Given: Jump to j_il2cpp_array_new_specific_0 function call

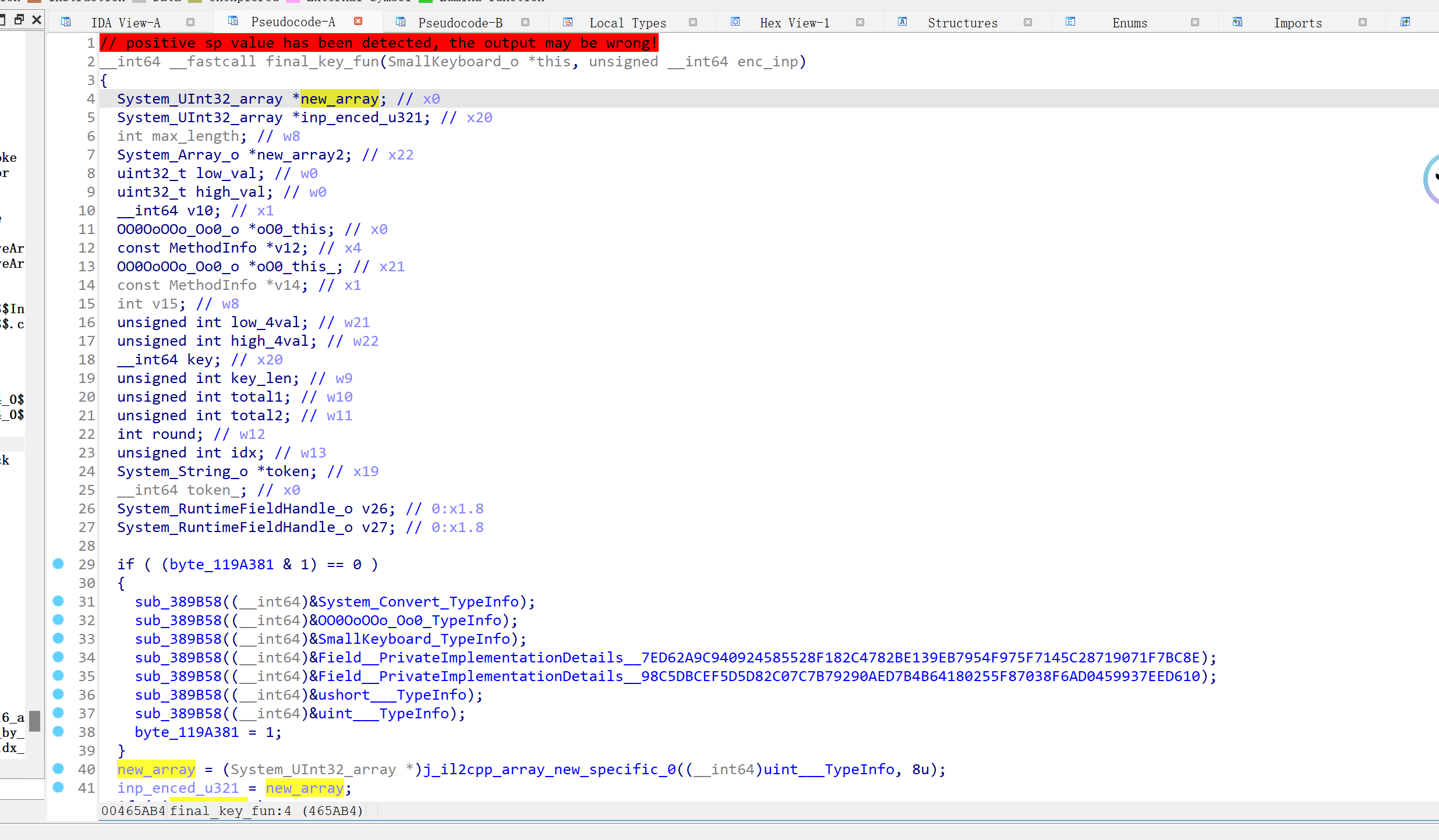Looking at the screenshot, I should (x=549, y=770).
